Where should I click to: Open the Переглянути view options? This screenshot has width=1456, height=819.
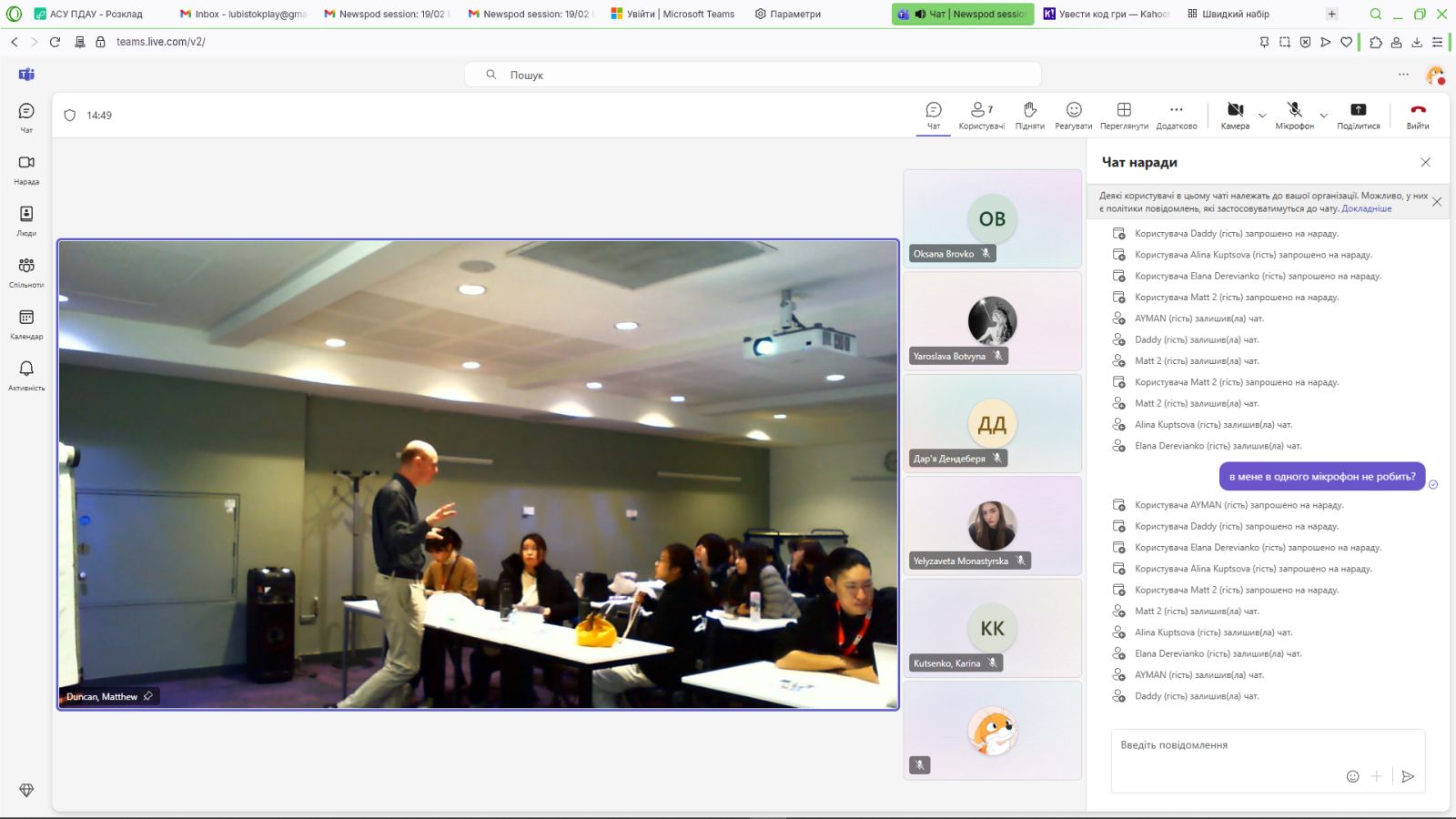pyautogui.click(x=1124, y=115)
